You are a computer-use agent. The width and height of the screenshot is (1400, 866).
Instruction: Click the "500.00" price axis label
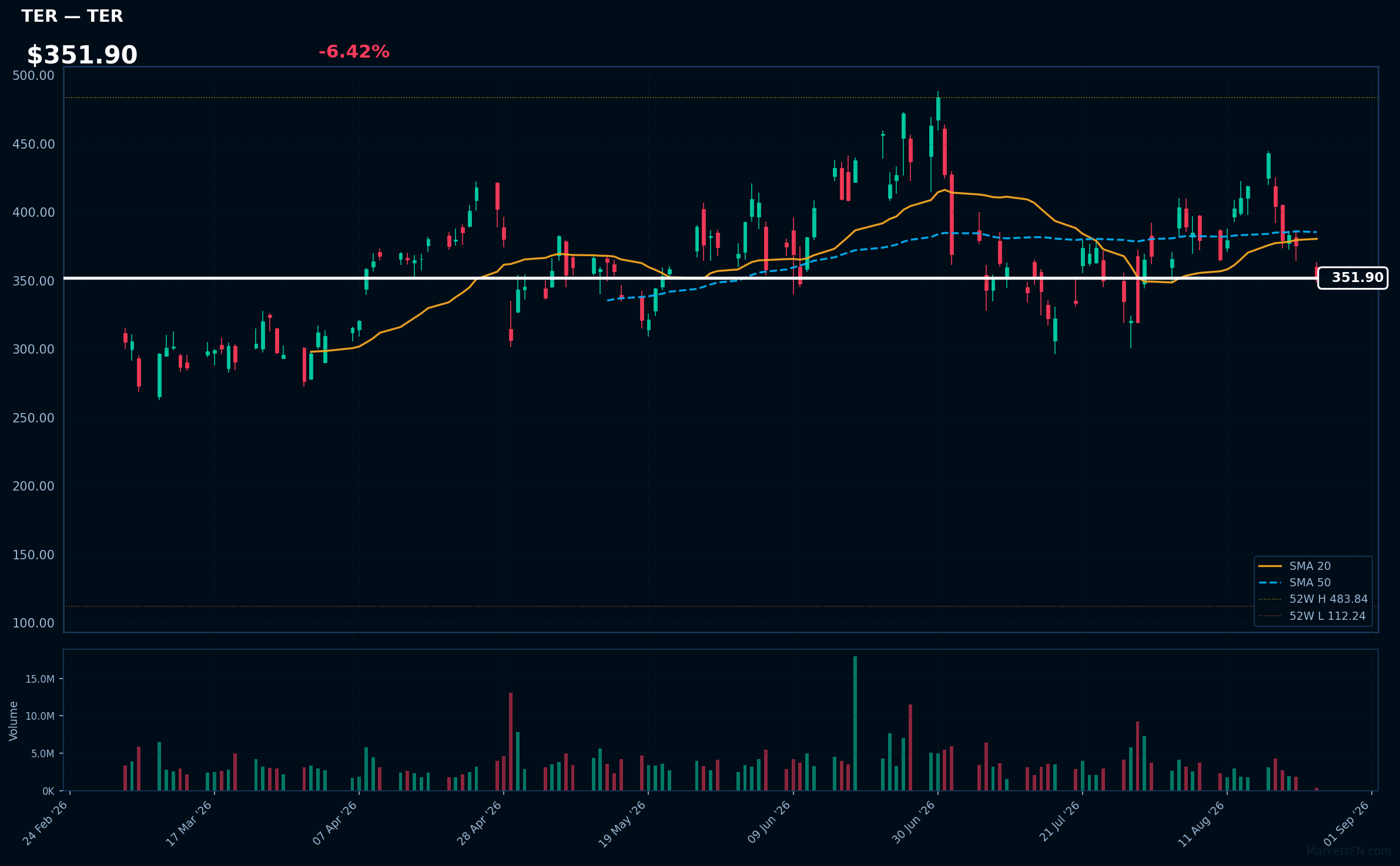tap(34, 76)
